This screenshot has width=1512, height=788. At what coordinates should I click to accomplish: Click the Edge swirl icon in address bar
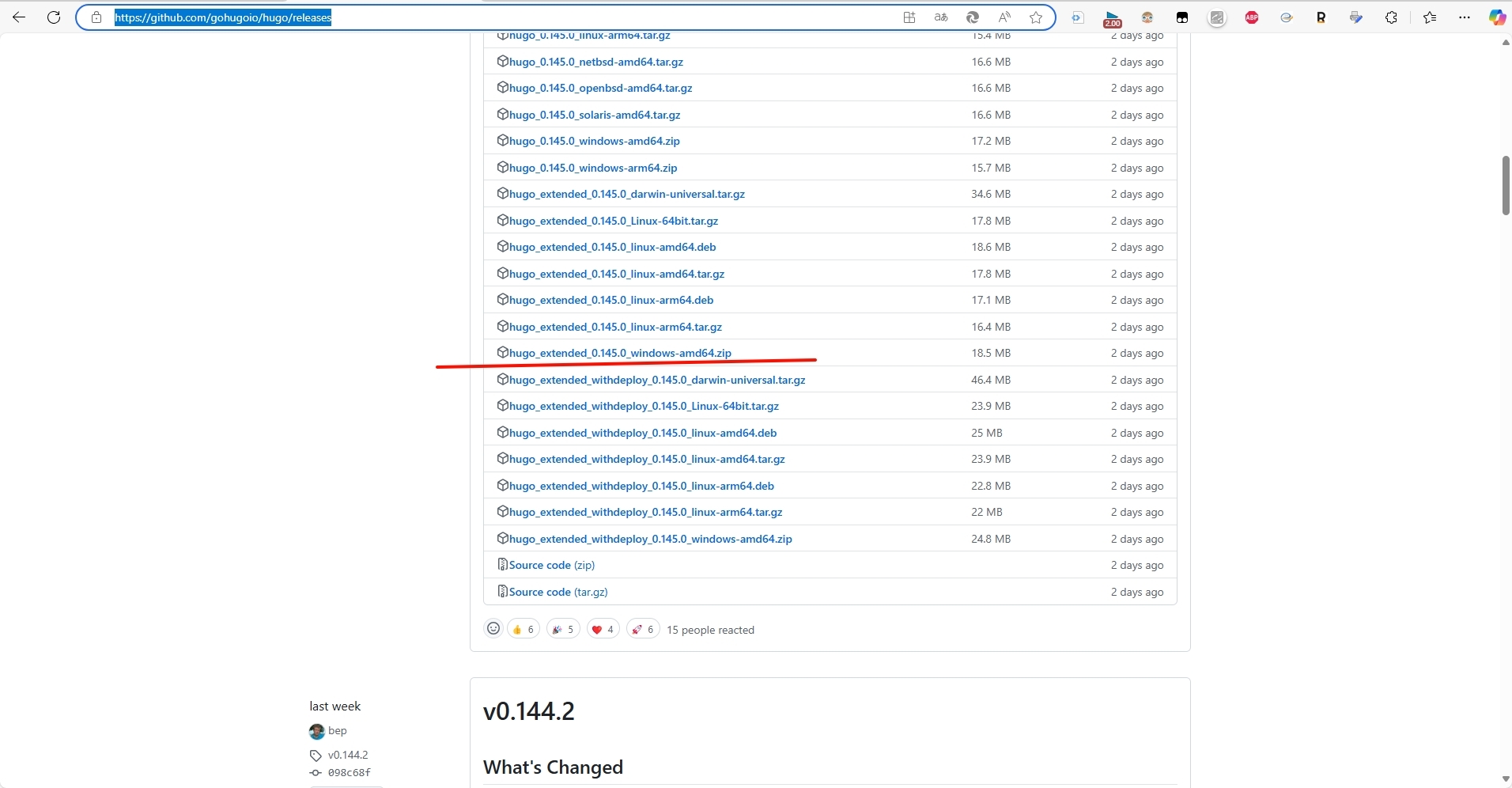point(973,17)
